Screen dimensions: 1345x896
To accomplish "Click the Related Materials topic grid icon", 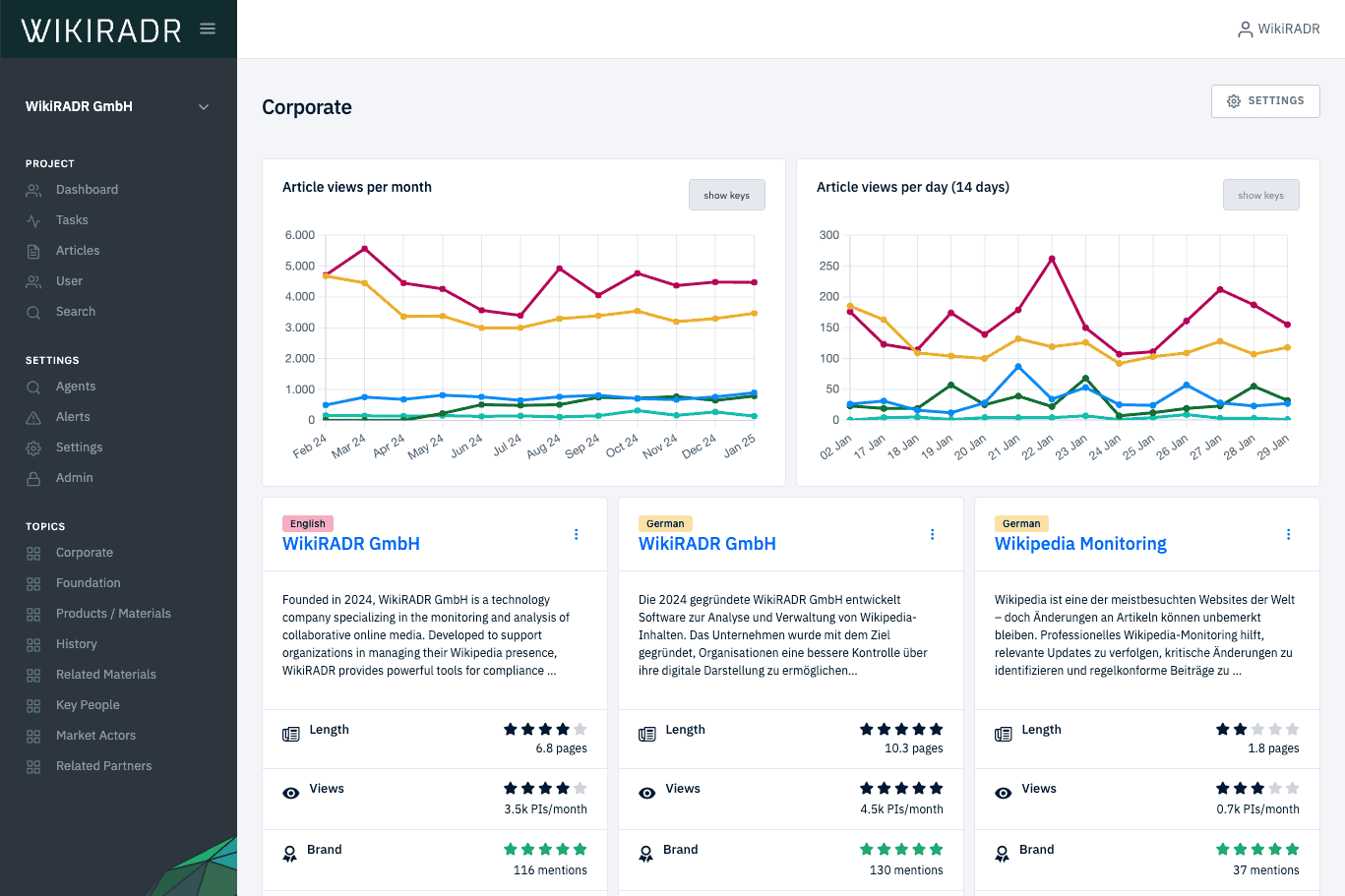I will 33,675.
